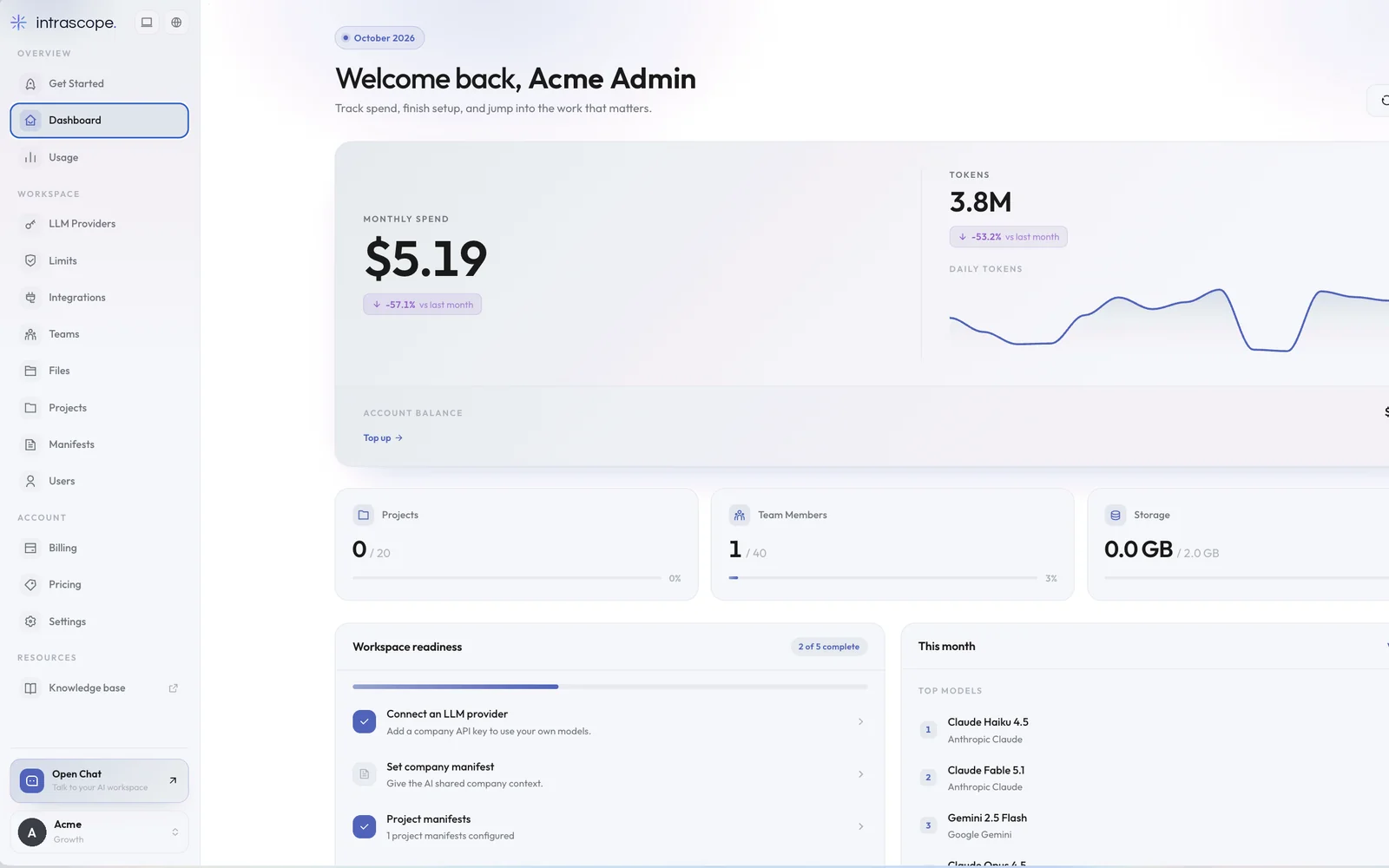Image resolution: width=1389 pixels, height=868 pixels.
Task: Click the 2 of 5 complete badge
Action: pyautogui.click(x=829, y=647)
